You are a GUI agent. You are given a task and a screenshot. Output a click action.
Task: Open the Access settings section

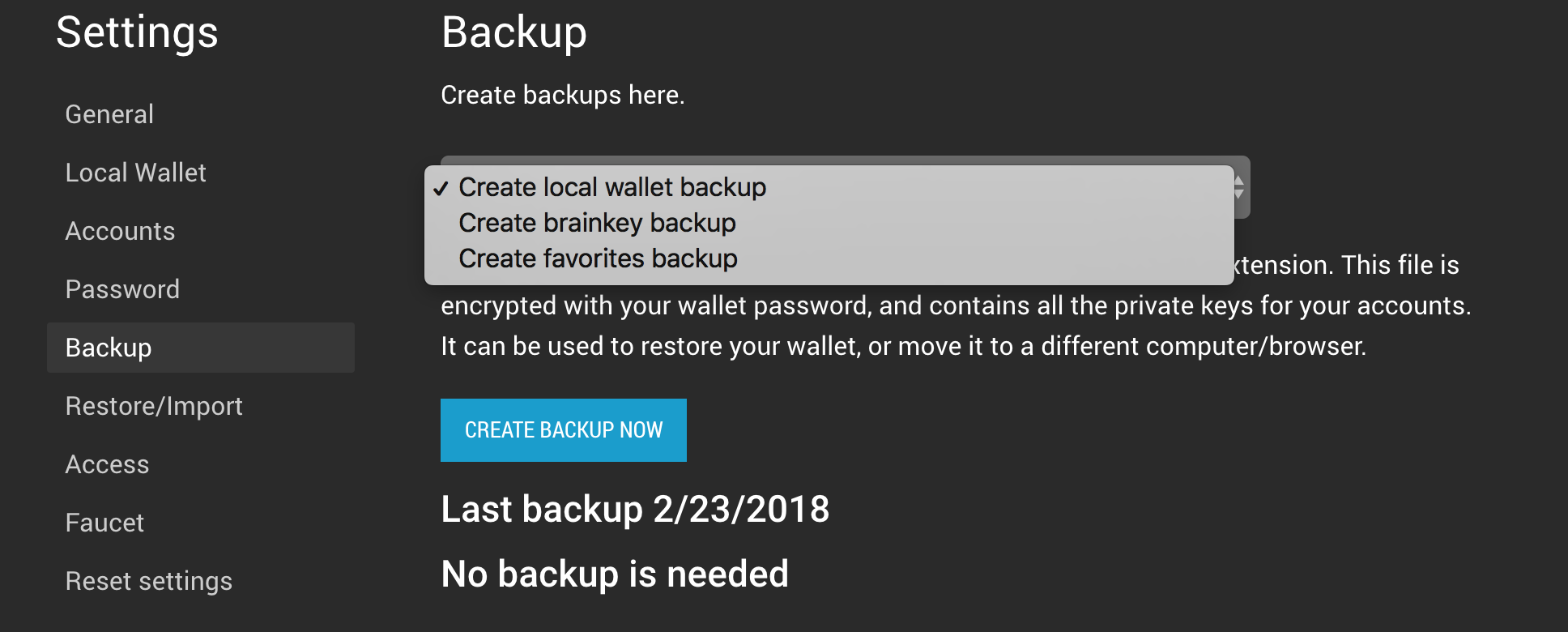(x=107, y=464)
